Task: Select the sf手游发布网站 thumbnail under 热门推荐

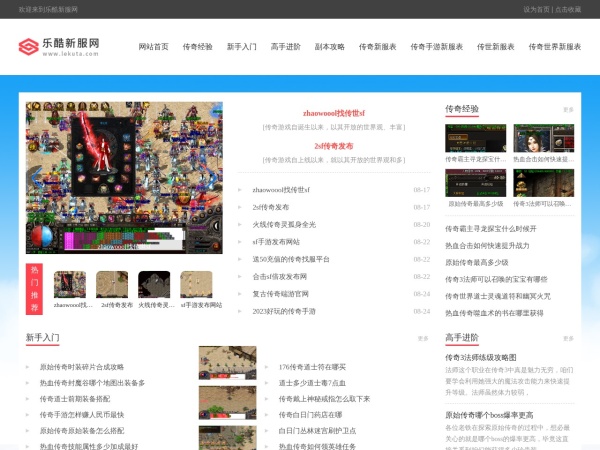Action: coord(196,284)
